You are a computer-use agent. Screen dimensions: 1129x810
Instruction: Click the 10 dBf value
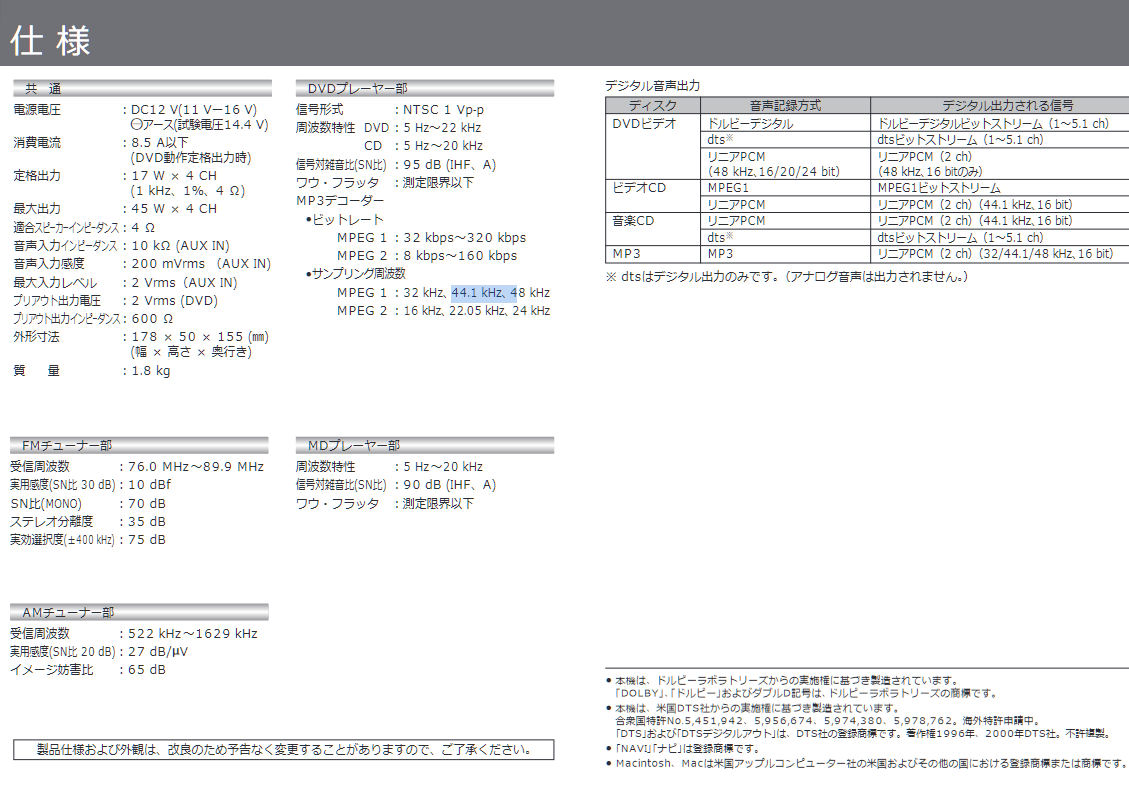(x=150, y=485)
